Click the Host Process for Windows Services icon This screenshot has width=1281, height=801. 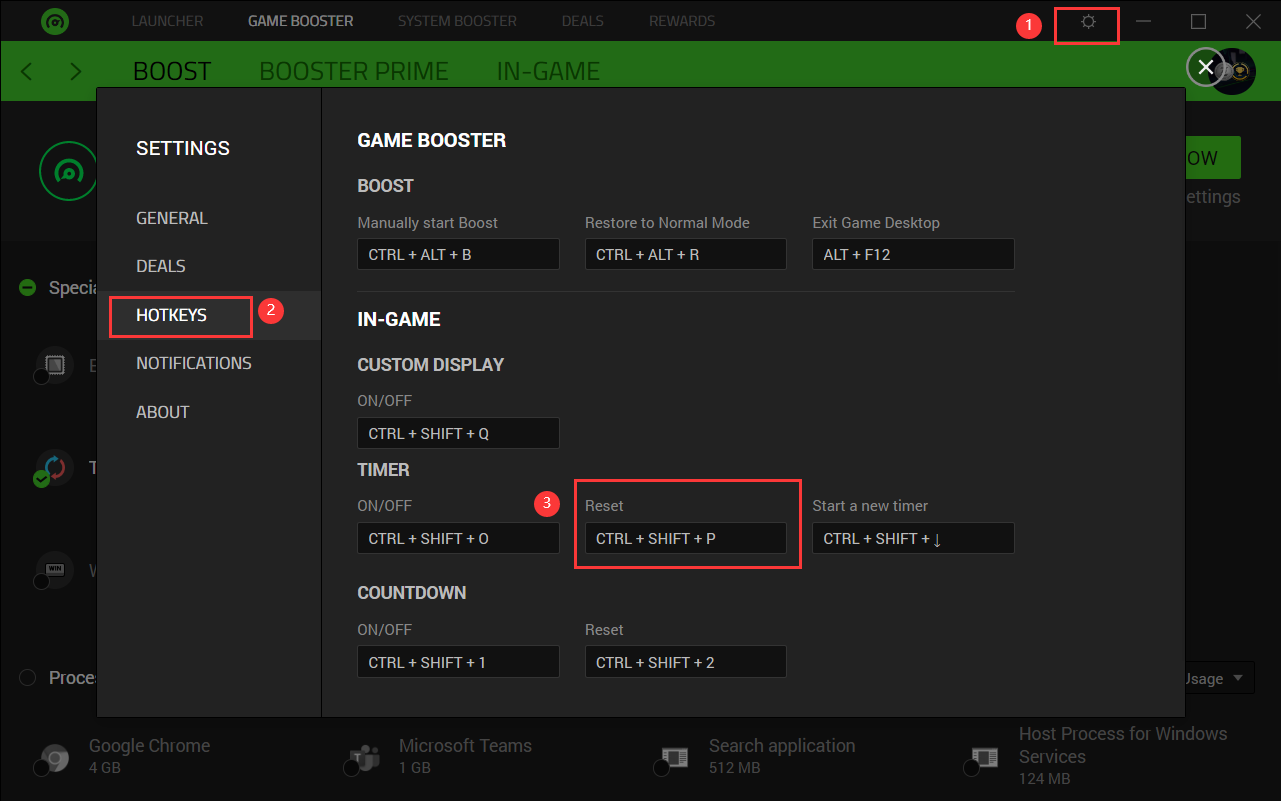(984, 757)
